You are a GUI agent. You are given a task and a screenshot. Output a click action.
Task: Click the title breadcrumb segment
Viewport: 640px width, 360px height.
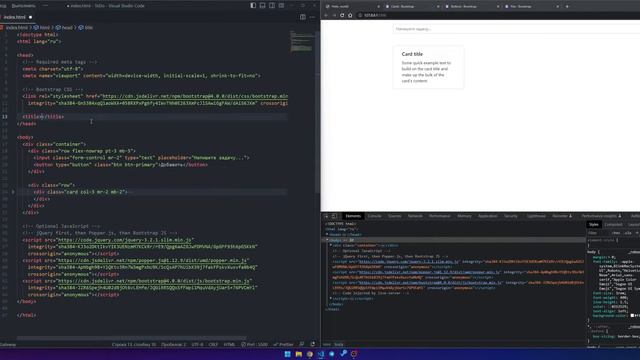click(86, 28)
